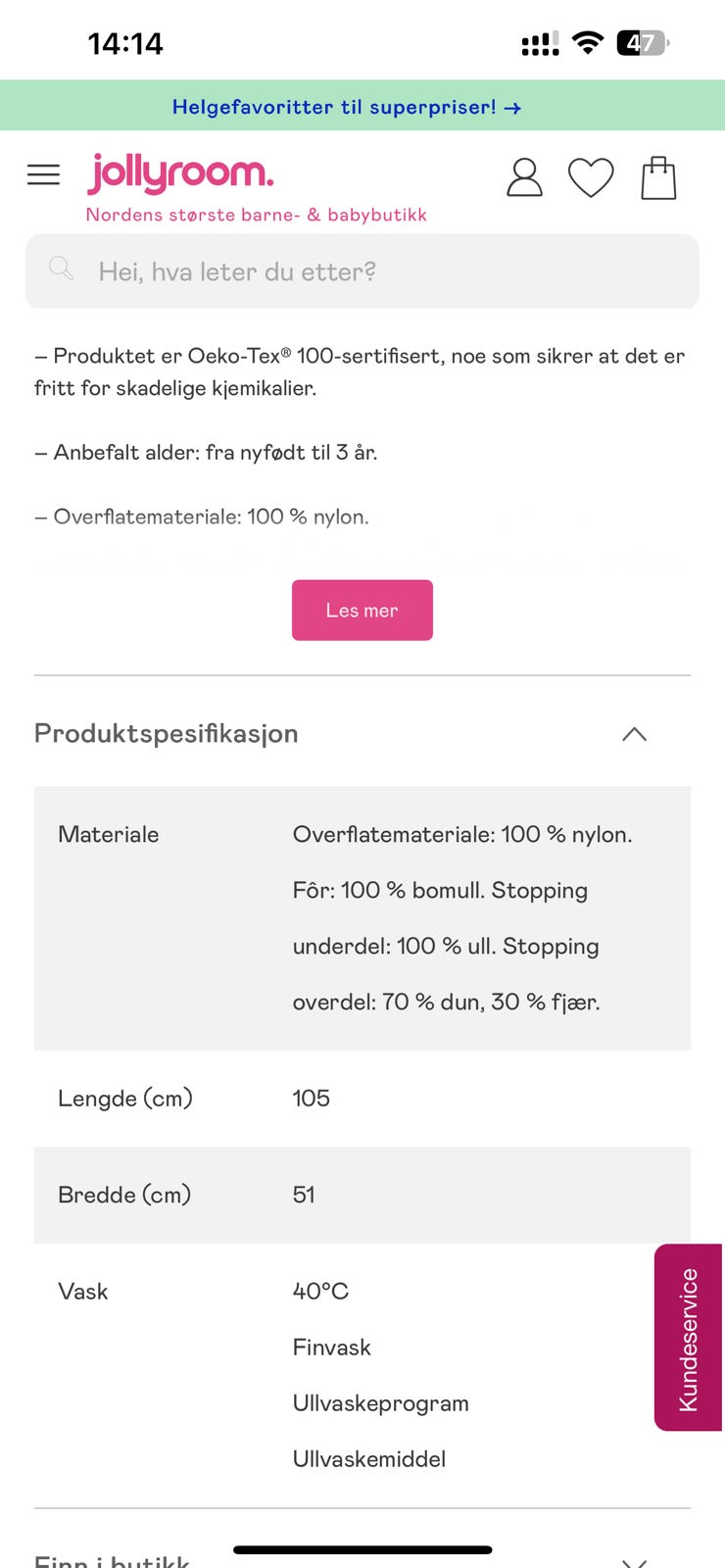The width and height of the screenshot is (725, 1568).
Task: Tap the battery indicator icon
Action: [x=642, y=43]
